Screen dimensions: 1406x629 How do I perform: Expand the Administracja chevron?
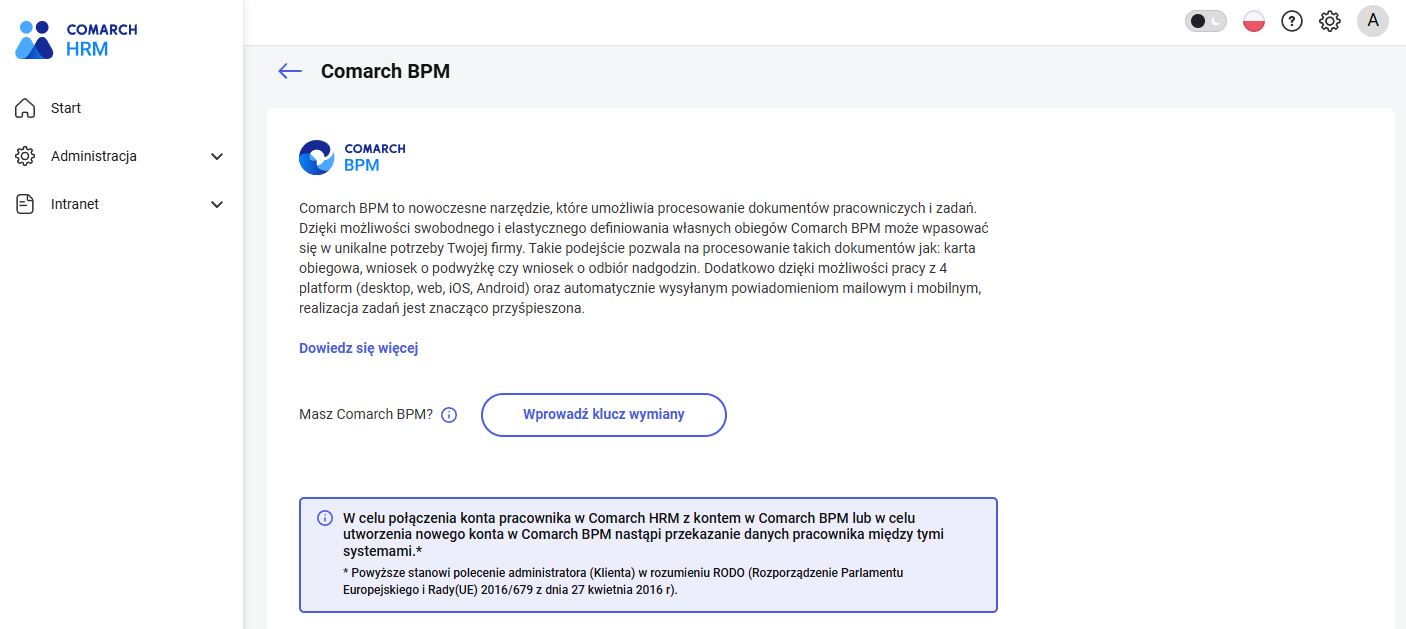(217, 157)
